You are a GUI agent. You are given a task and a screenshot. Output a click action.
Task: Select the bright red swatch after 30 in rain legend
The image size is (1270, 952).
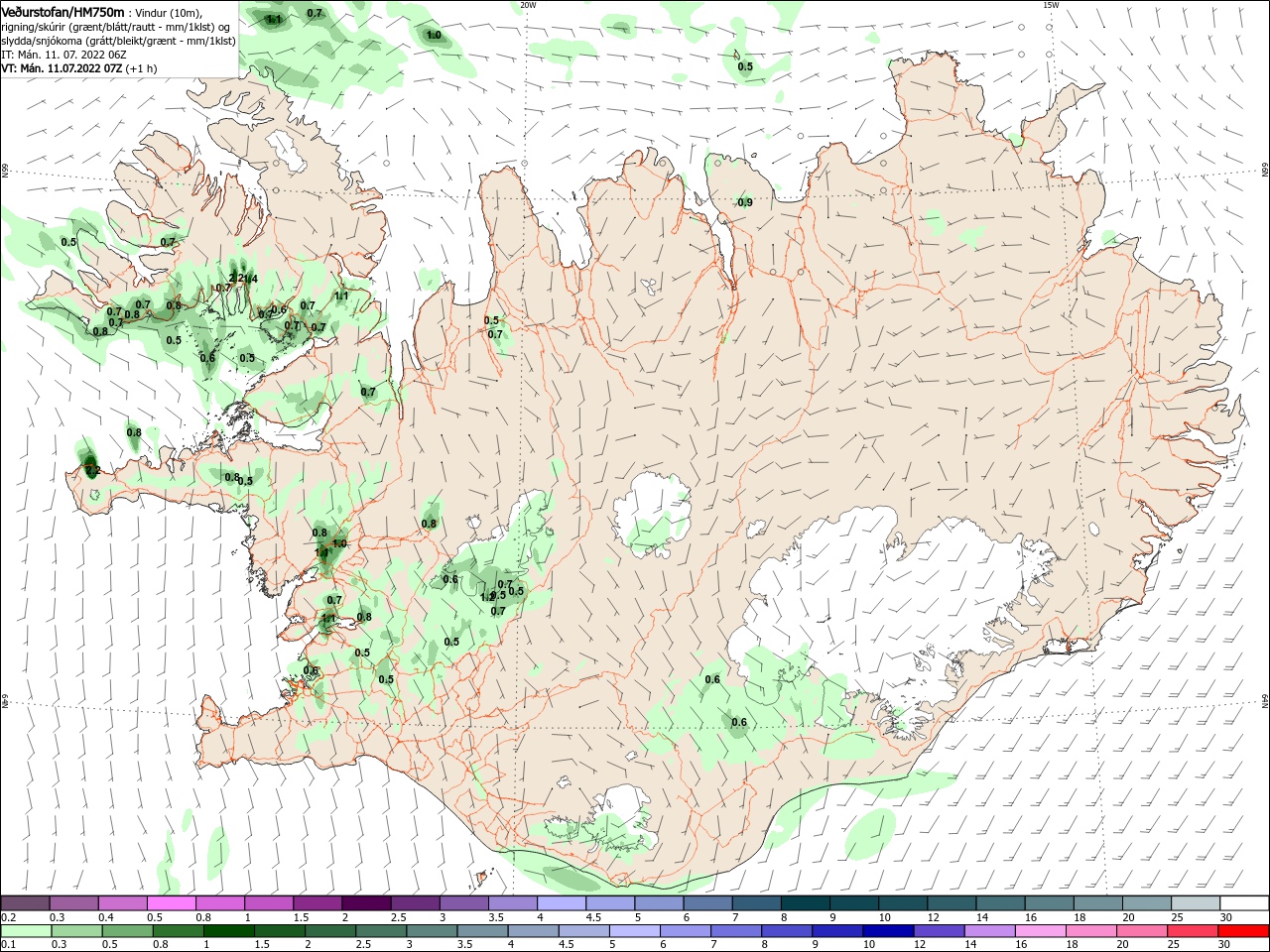click(1244, 931)
